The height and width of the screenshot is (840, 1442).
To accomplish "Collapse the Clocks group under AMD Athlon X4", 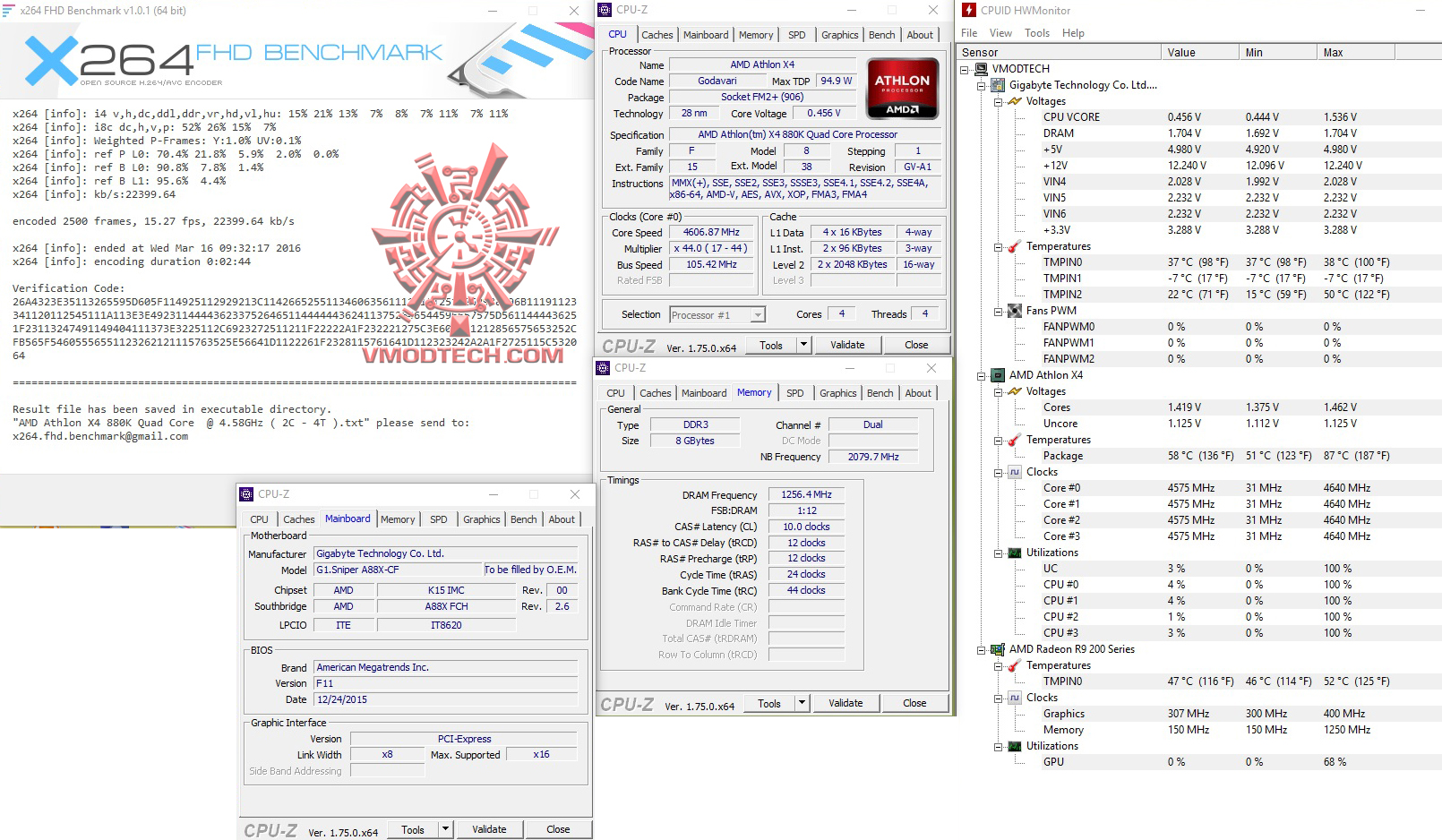I will pyautogui.click(x=998, y=473).
